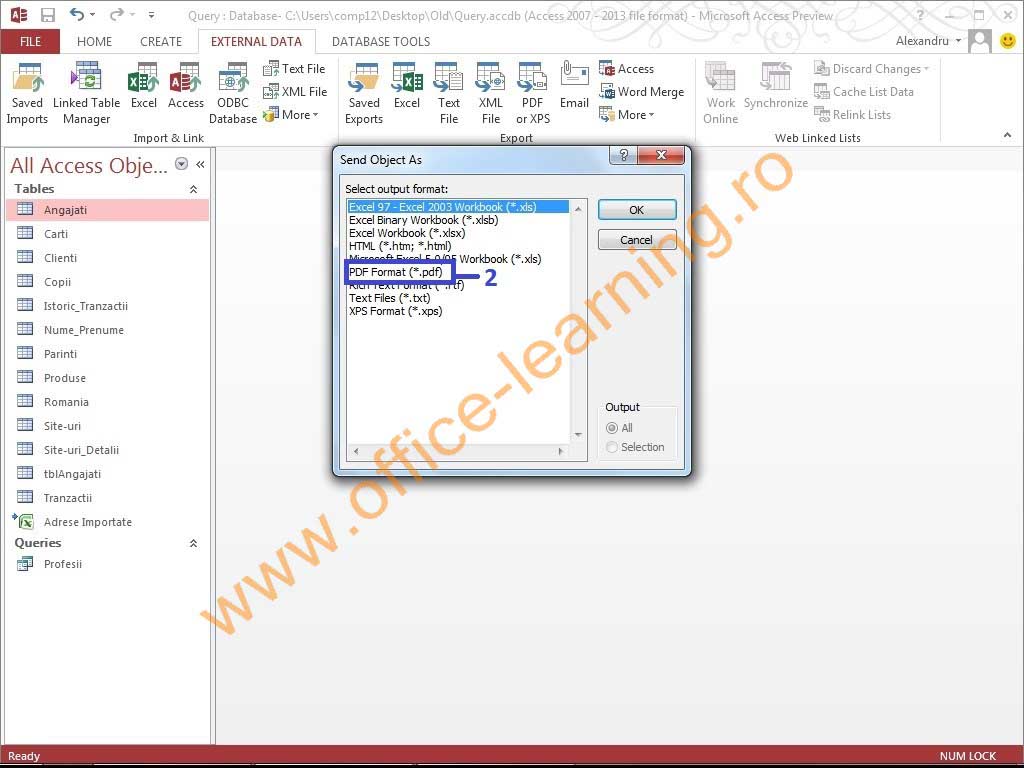
Task: Click the format list horizontal scrollbar
Action: coord(458,451)
